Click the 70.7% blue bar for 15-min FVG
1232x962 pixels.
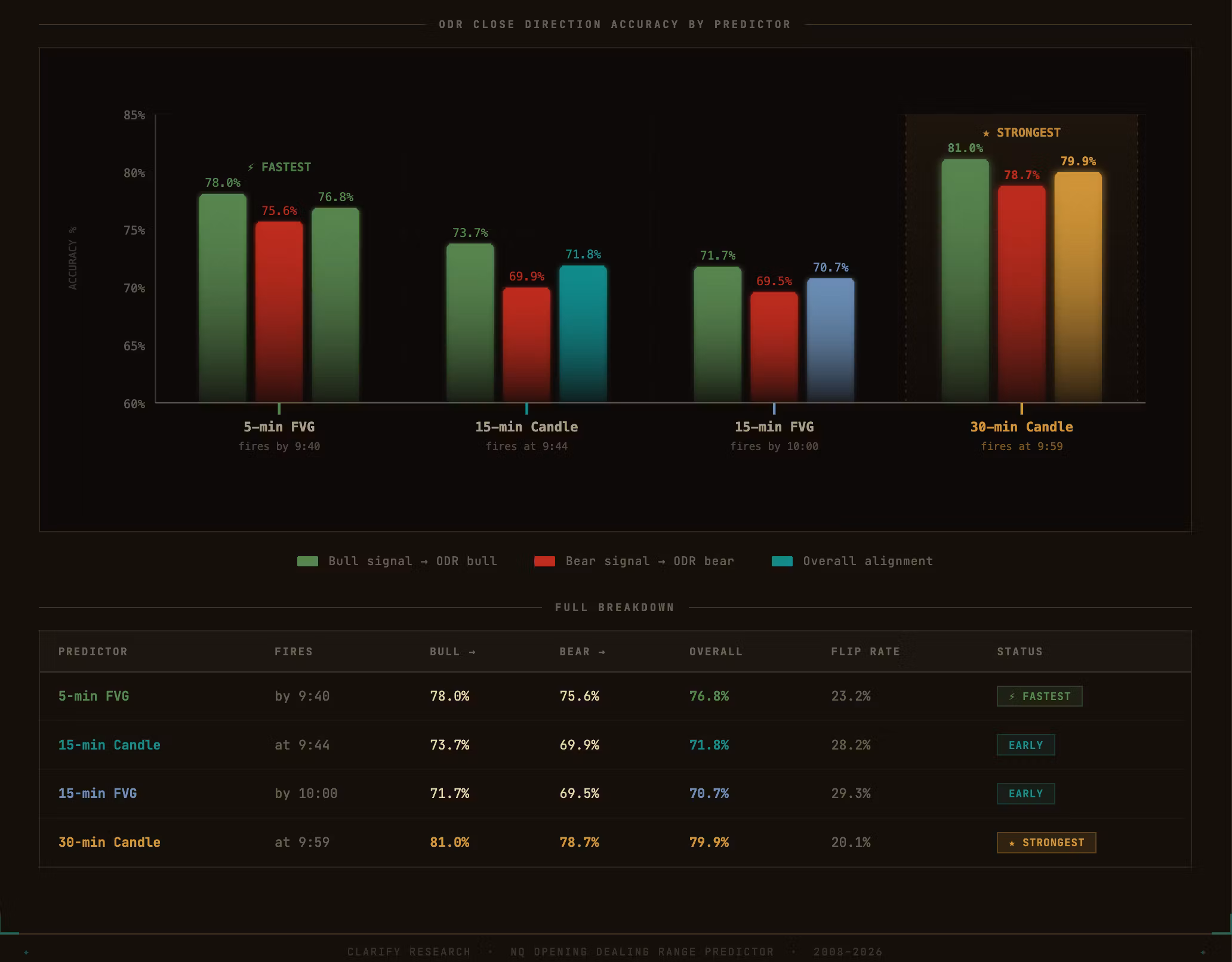point(830,340)
